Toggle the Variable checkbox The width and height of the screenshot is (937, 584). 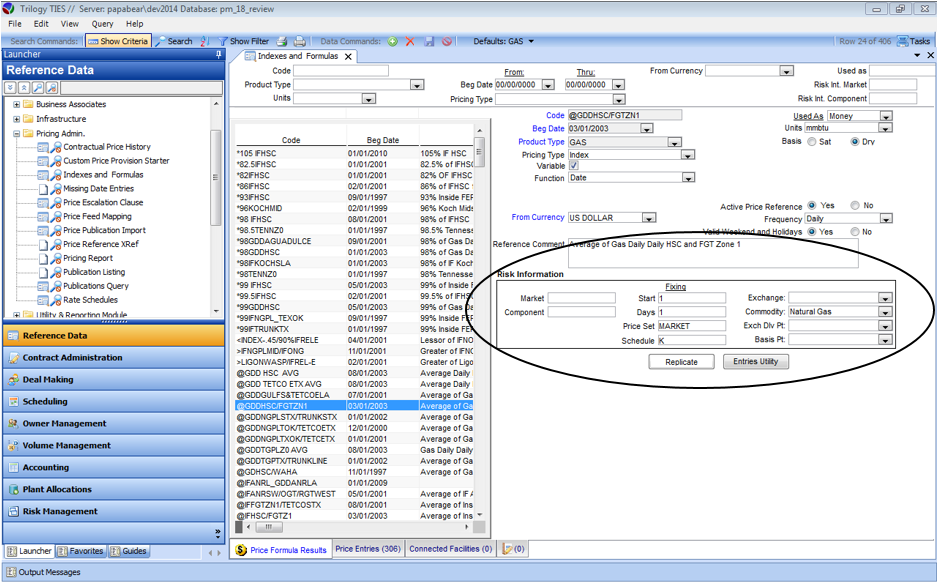point(574,166)
